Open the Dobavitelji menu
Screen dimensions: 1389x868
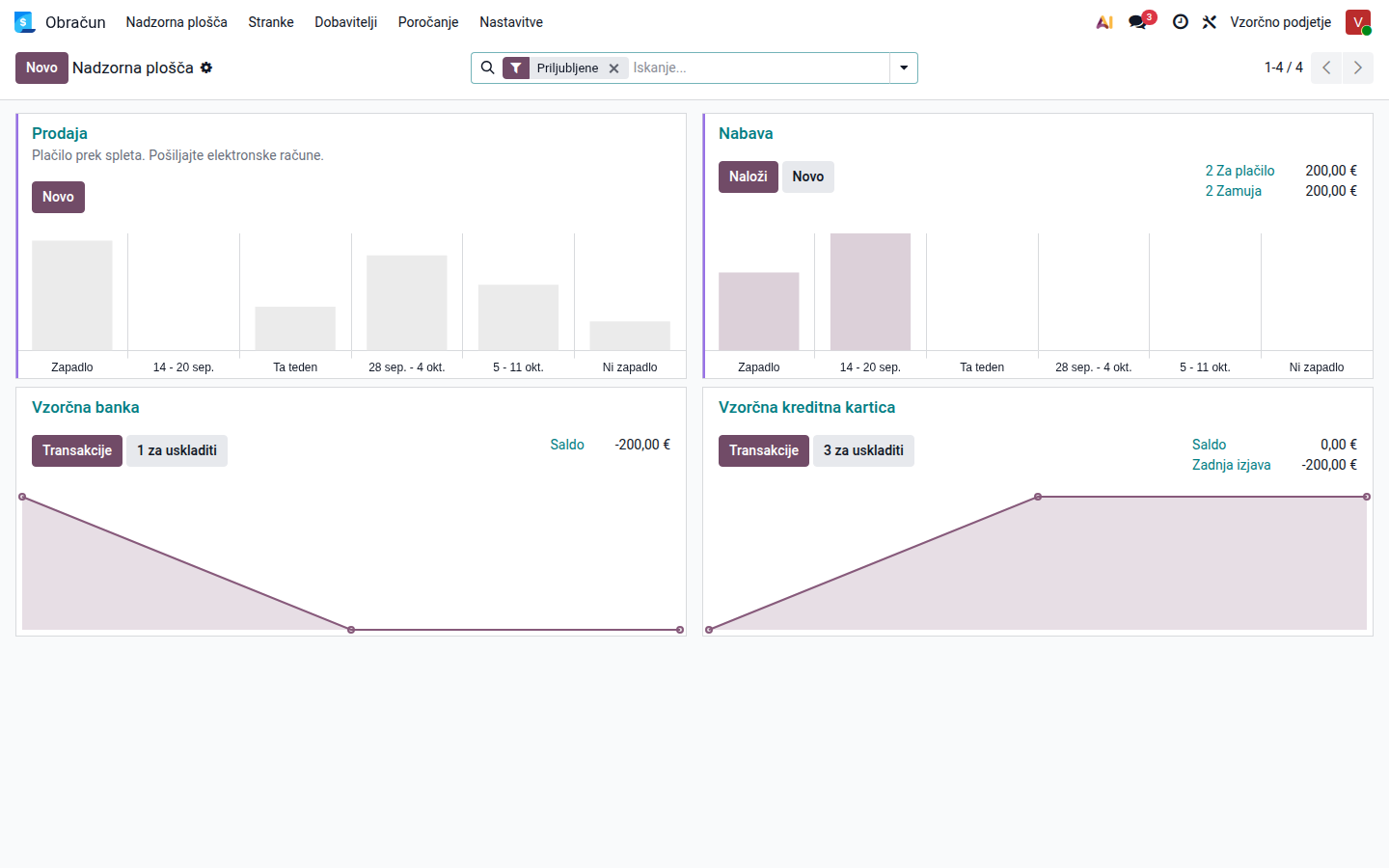[345, 22]
